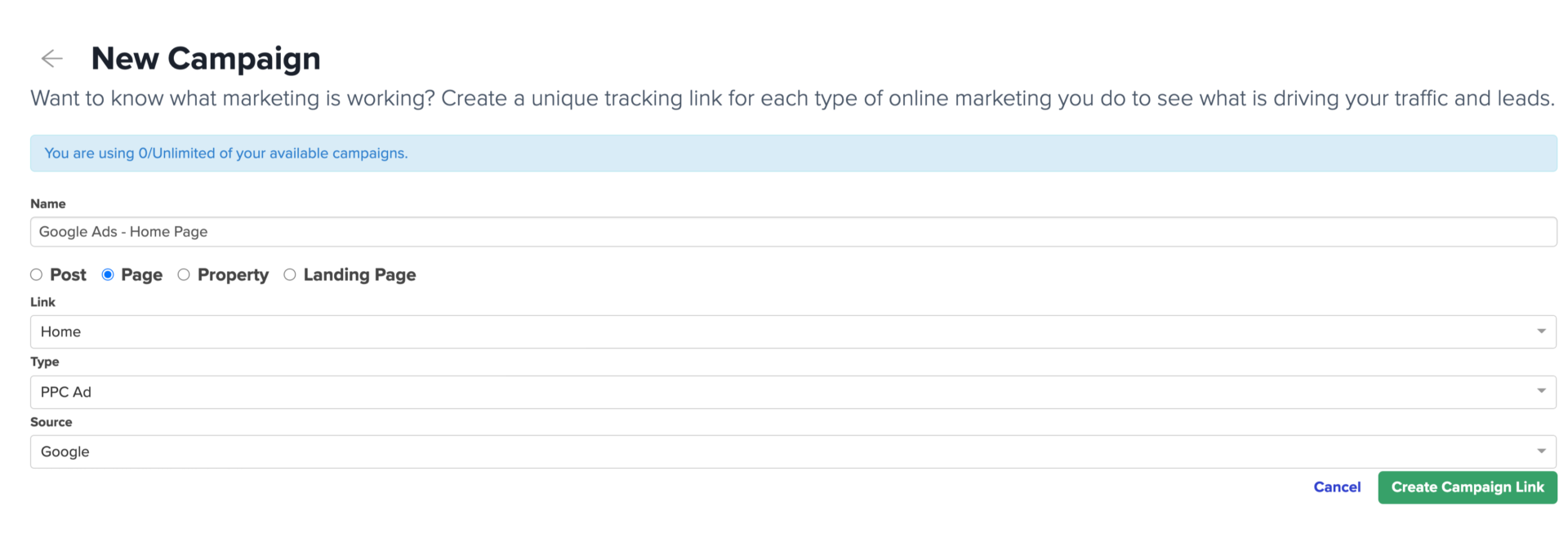1568x556 pixels.
Task: Choose the Landing Page radio option
Action: coord(290,275)
